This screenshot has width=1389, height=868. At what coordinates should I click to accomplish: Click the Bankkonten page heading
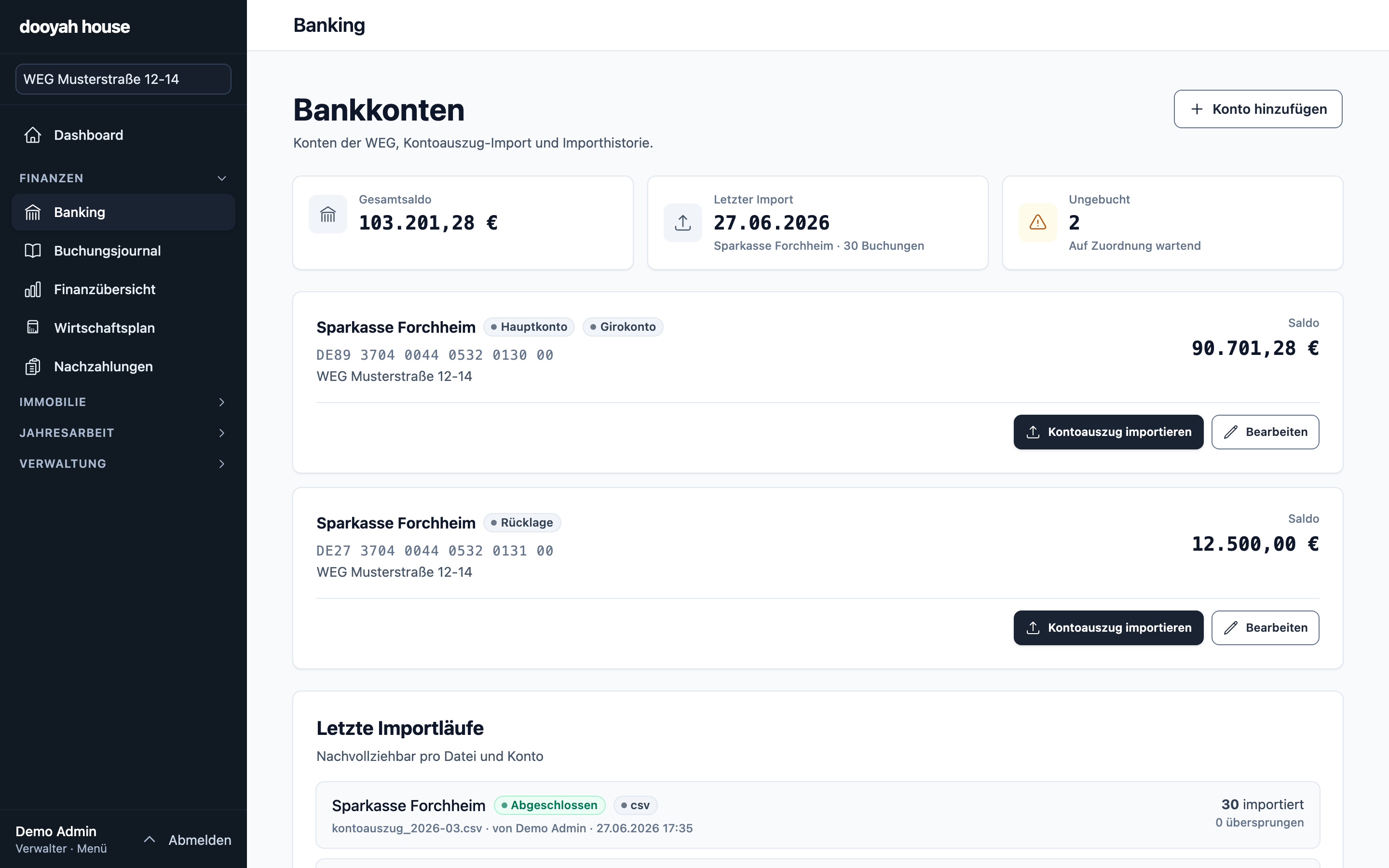379,109
